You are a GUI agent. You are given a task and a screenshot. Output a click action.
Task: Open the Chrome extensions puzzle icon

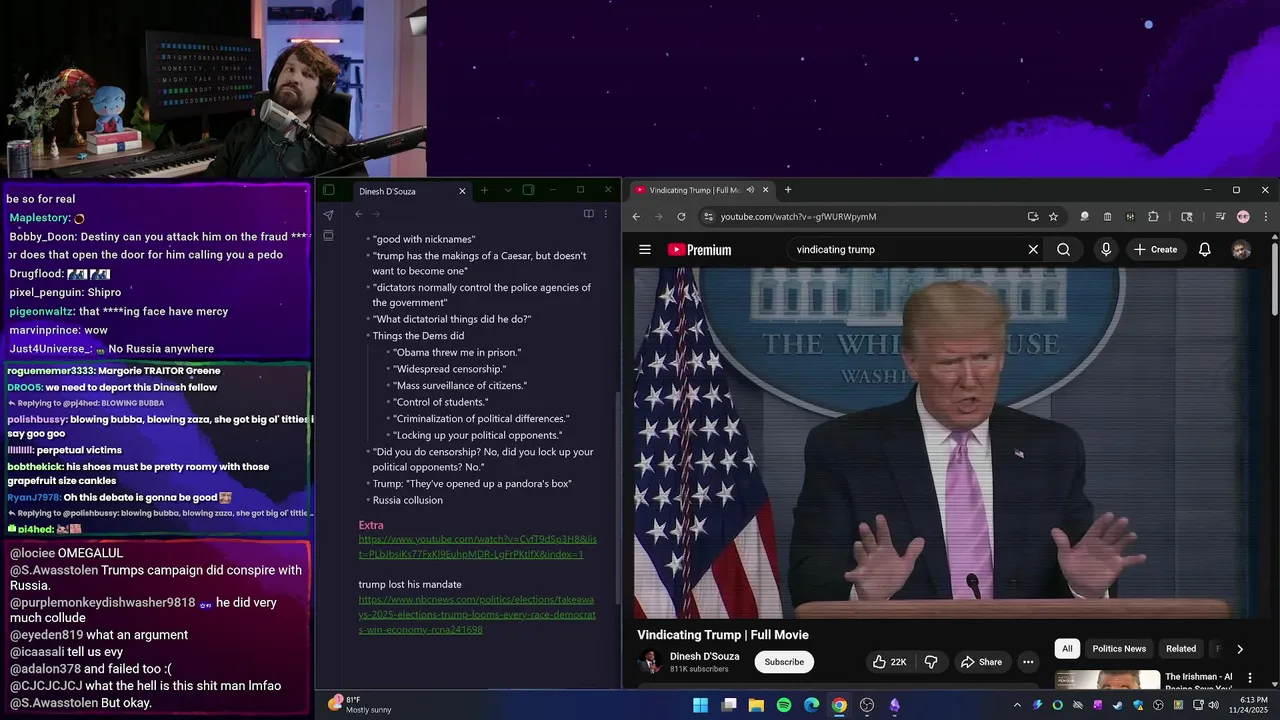pos(1153,217)
